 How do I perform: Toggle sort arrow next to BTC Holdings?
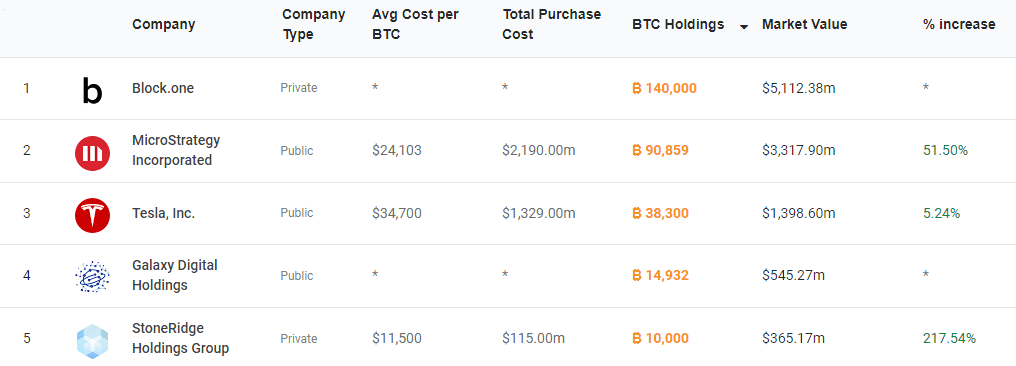pos(744,26)
